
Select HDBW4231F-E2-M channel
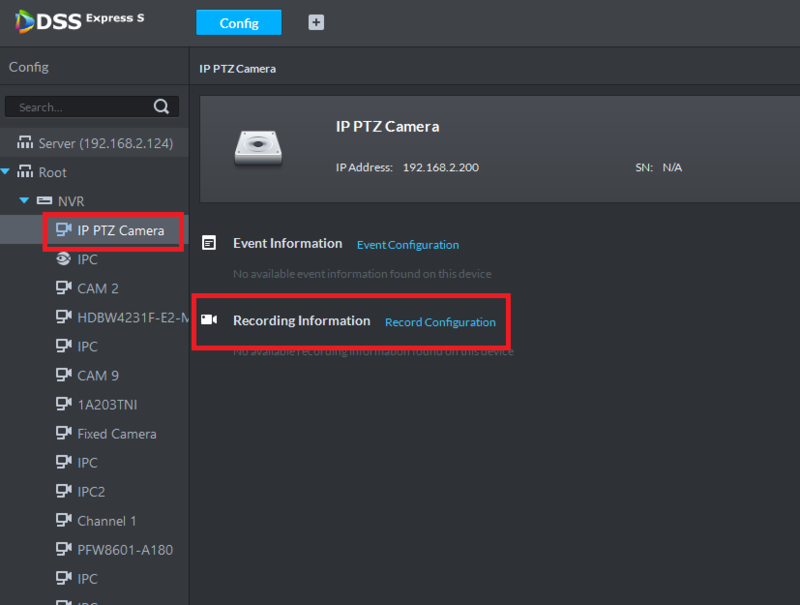[x=133, y=318]
